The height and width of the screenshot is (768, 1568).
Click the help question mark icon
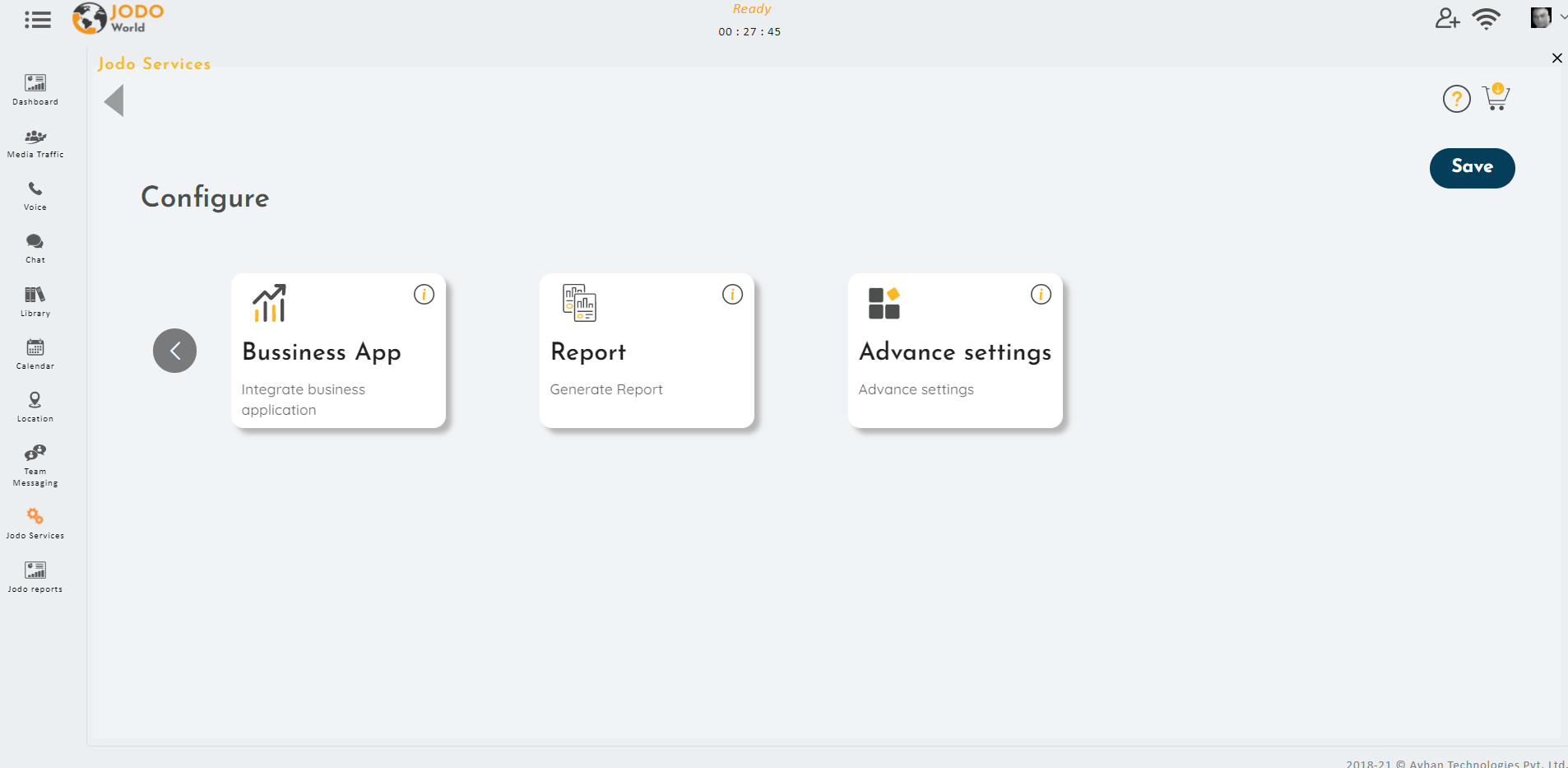[x=1457, y=98]
